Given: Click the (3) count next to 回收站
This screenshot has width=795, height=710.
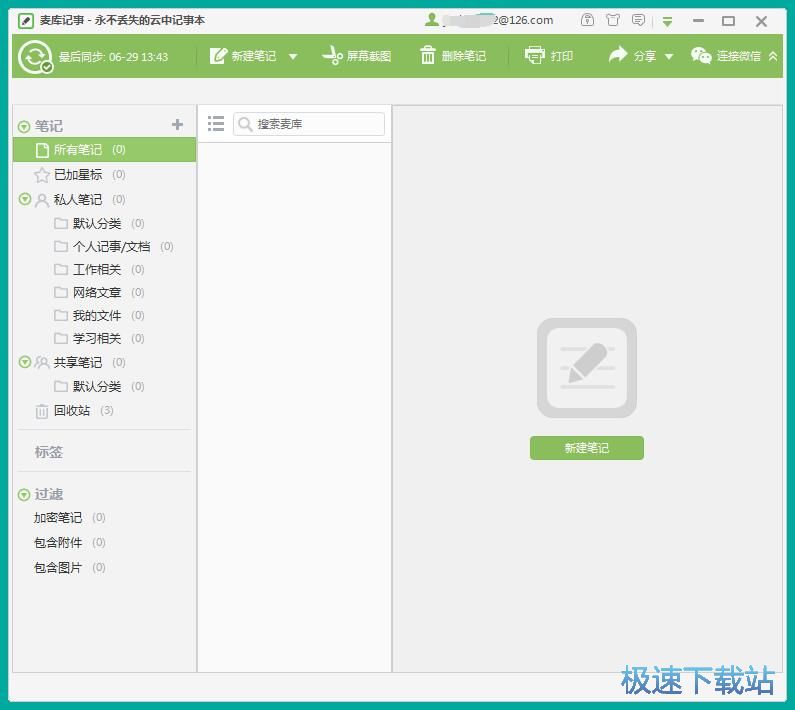Looking at the screenshot, I should click(x=106, y=410).
